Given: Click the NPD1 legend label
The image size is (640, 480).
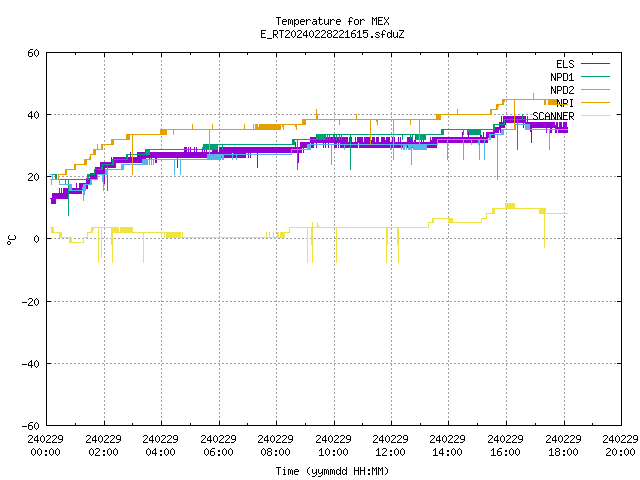Looking at the screenshot, I should pos(562,77).
